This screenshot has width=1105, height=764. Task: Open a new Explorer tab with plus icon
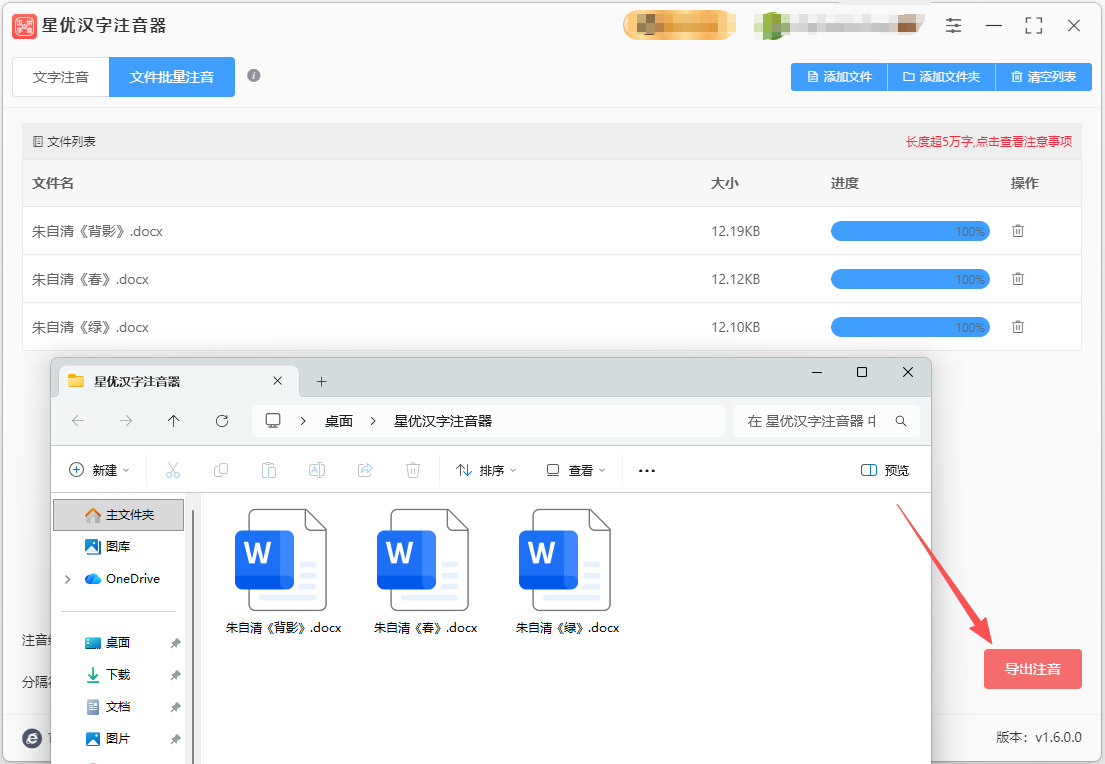(321, 381)
